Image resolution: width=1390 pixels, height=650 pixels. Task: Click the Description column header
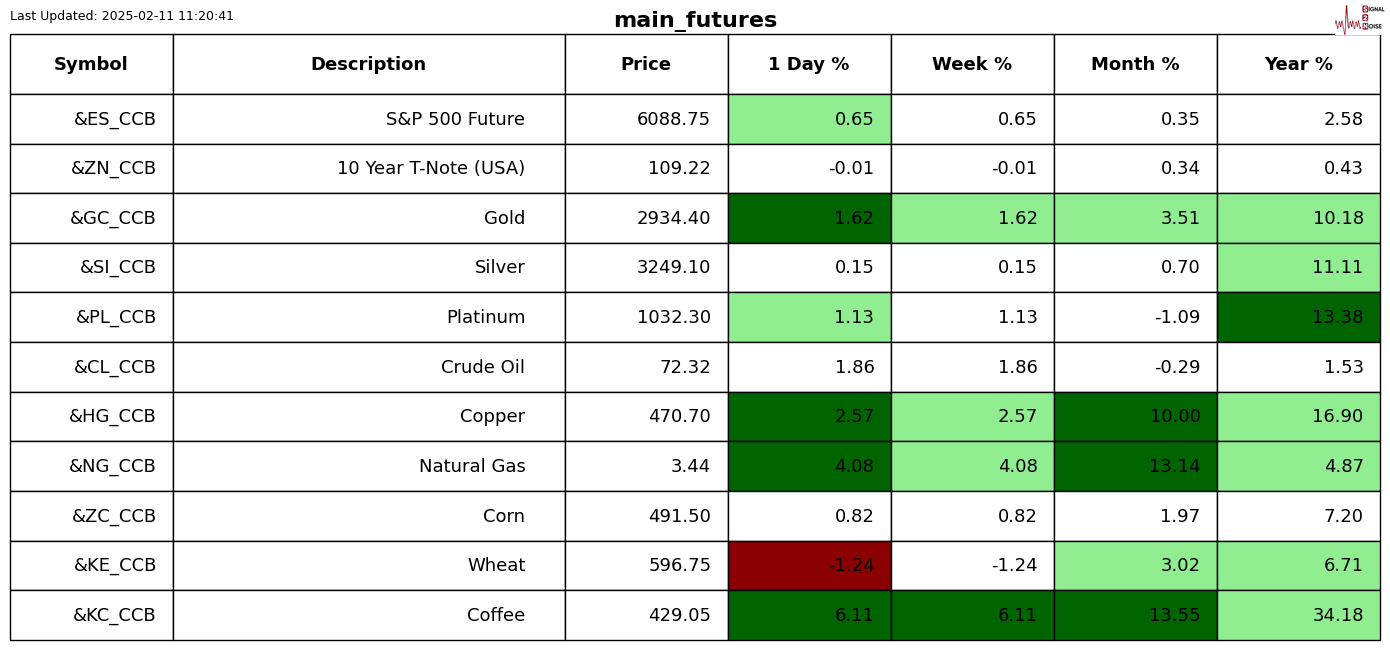(x=368, y=65)
